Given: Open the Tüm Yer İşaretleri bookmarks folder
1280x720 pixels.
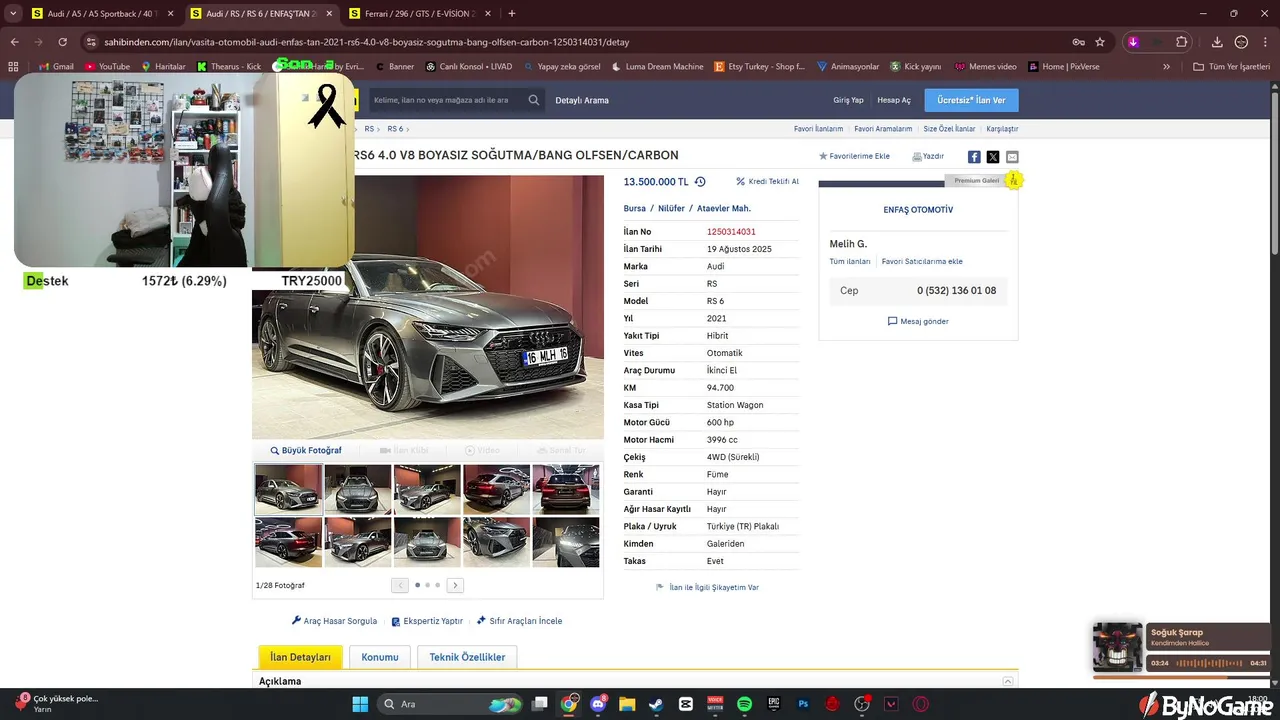Looking at the screenshot, I should [x=1233, y=66].
